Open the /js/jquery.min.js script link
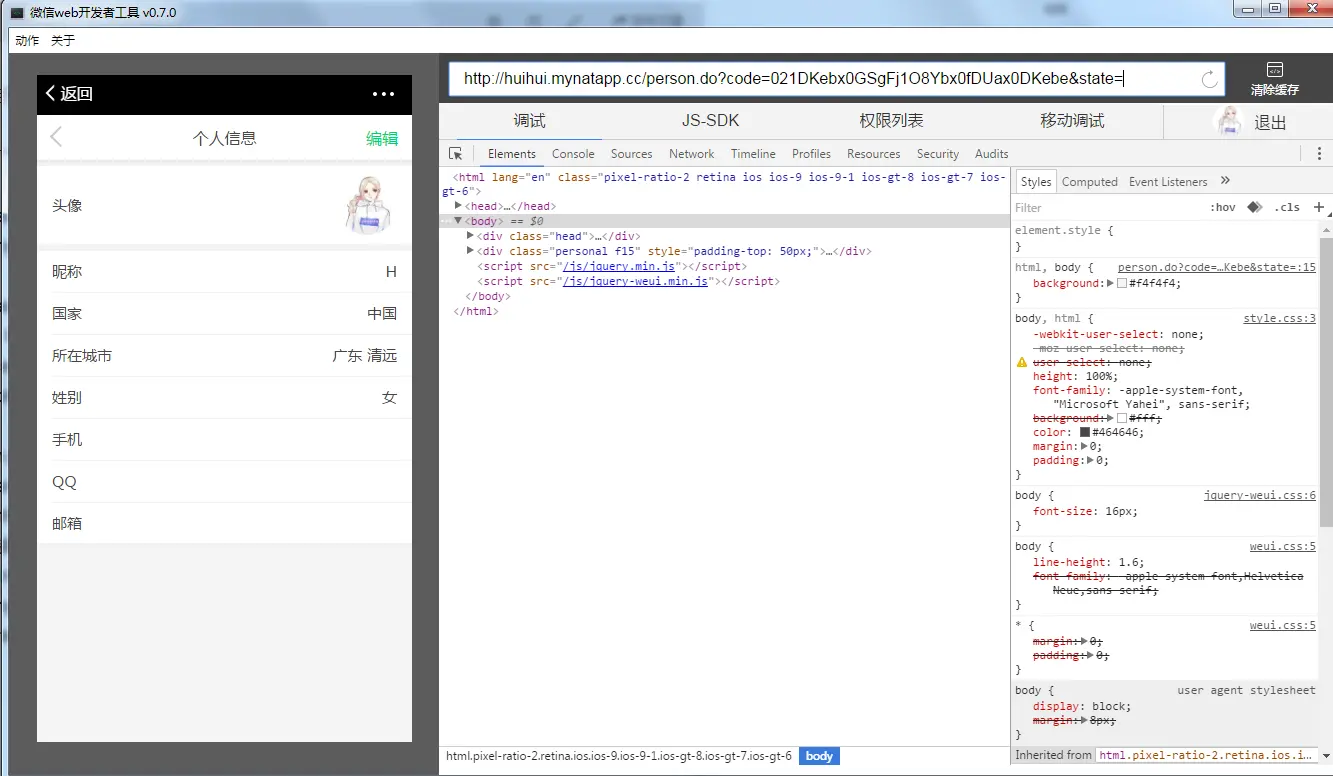This screenshot has width=1333, height=776. [619, 266]
